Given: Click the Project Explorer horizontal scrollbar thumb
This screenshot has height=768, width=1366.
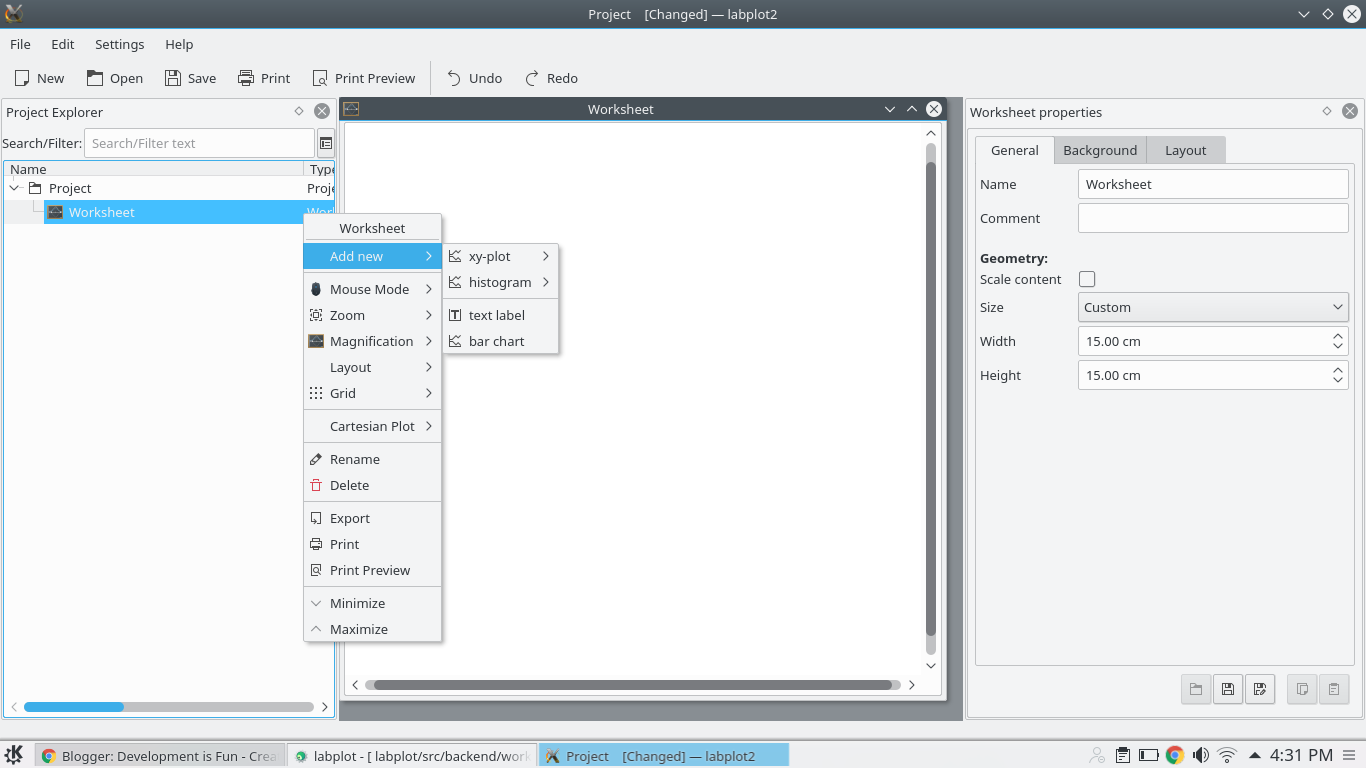Looking at the screenshot, I should point(74,707).
